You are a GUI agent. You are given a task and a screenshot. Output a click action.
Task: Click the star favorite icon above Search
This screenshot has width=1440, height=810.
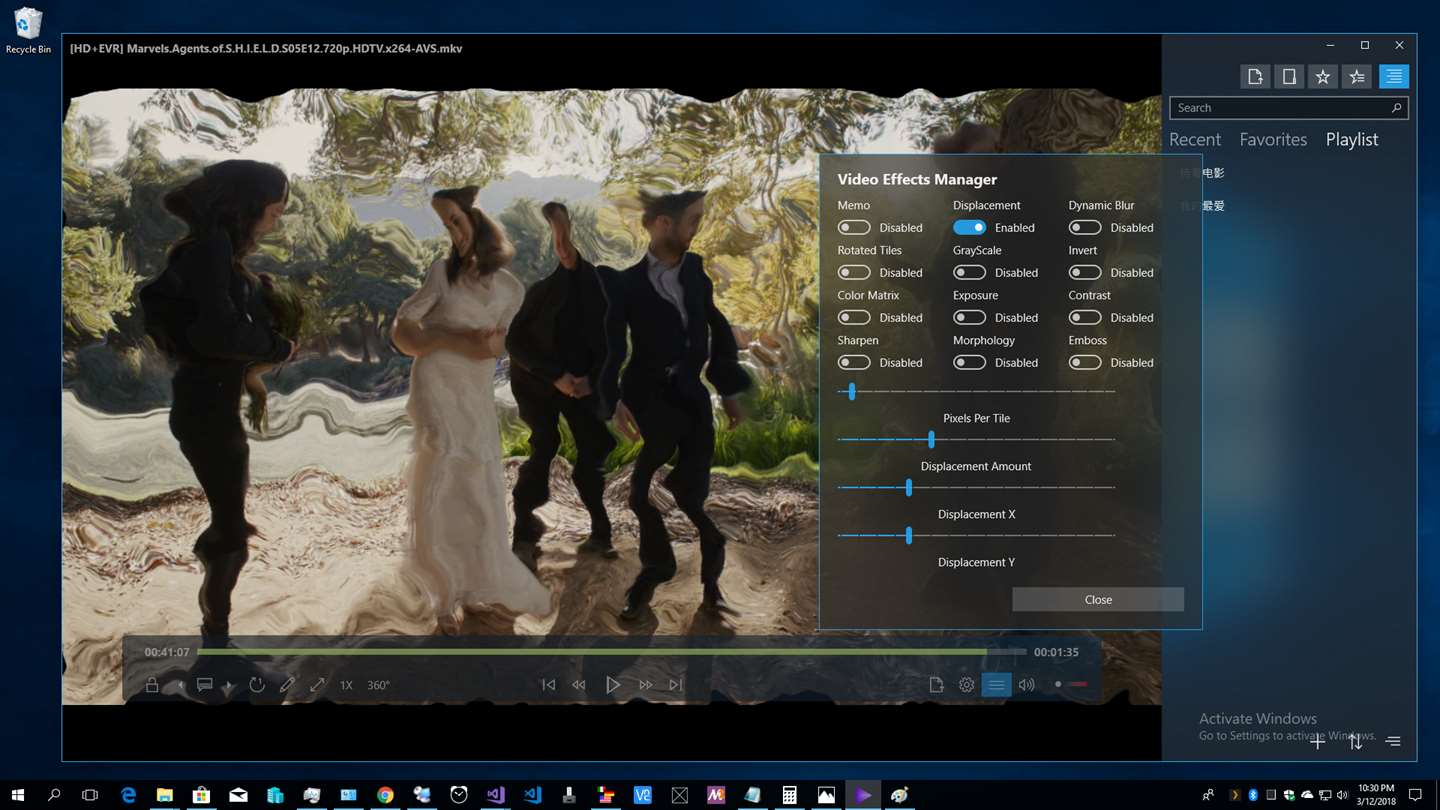[x=1323, y=76]
